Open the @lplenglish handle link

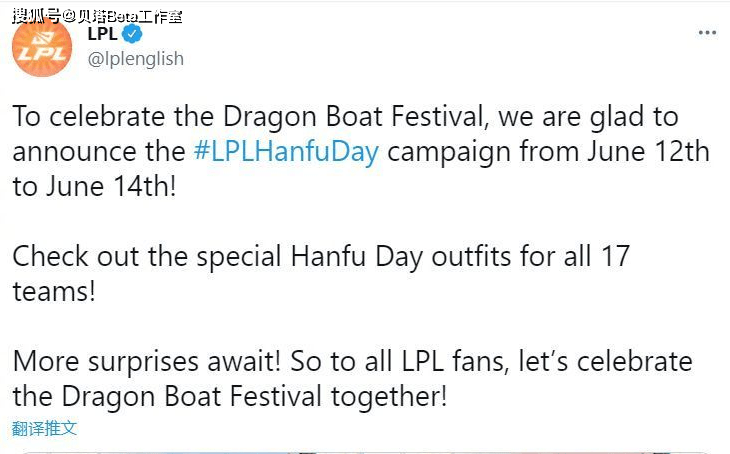[135, 59]
